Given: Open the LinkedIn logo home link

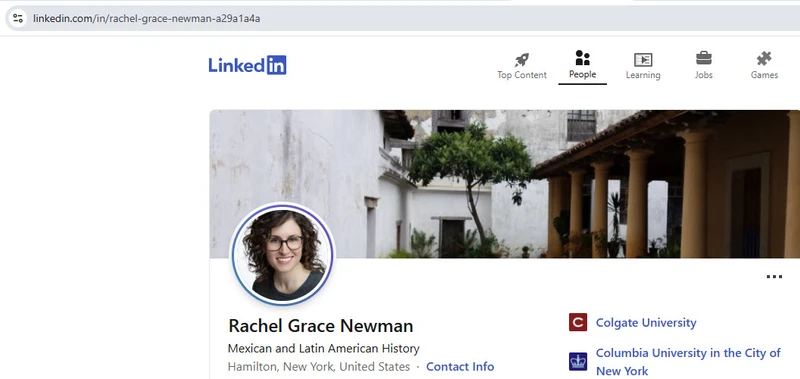Looking at the screenshot, I should point(247,65).
